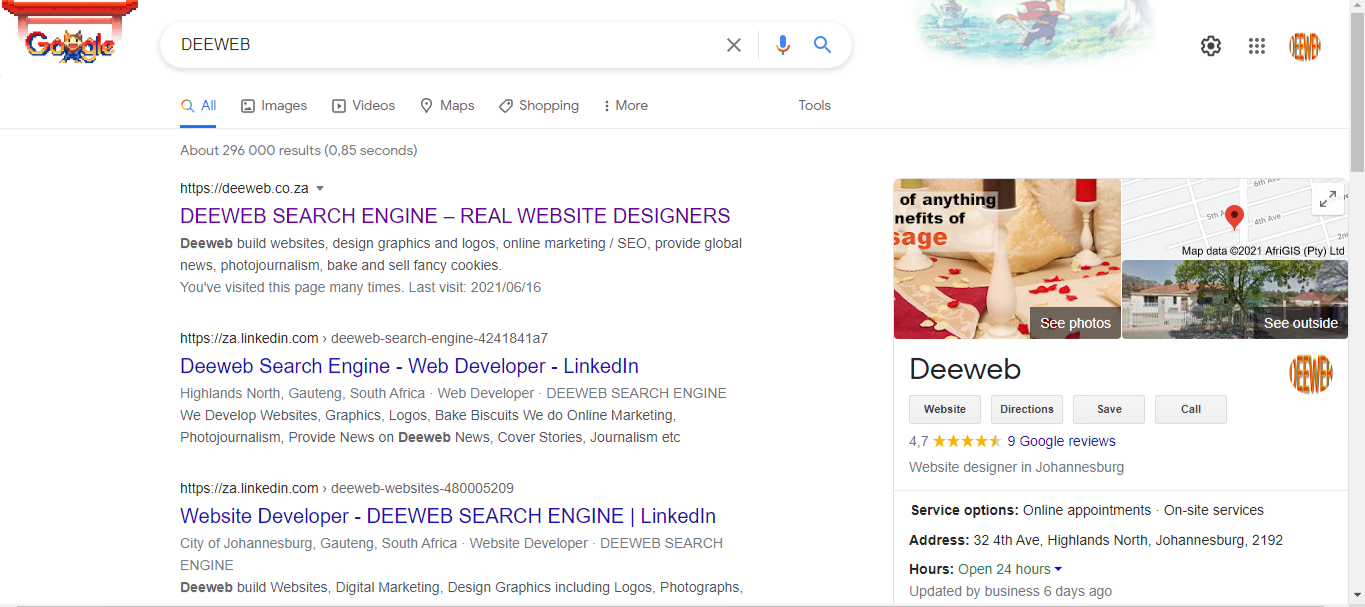This screenshot has height=607, width=1365.
Task: Click the za.linkedin.com deeweb-search-engine-4241841a7 URL
Action: coord(364,338)
